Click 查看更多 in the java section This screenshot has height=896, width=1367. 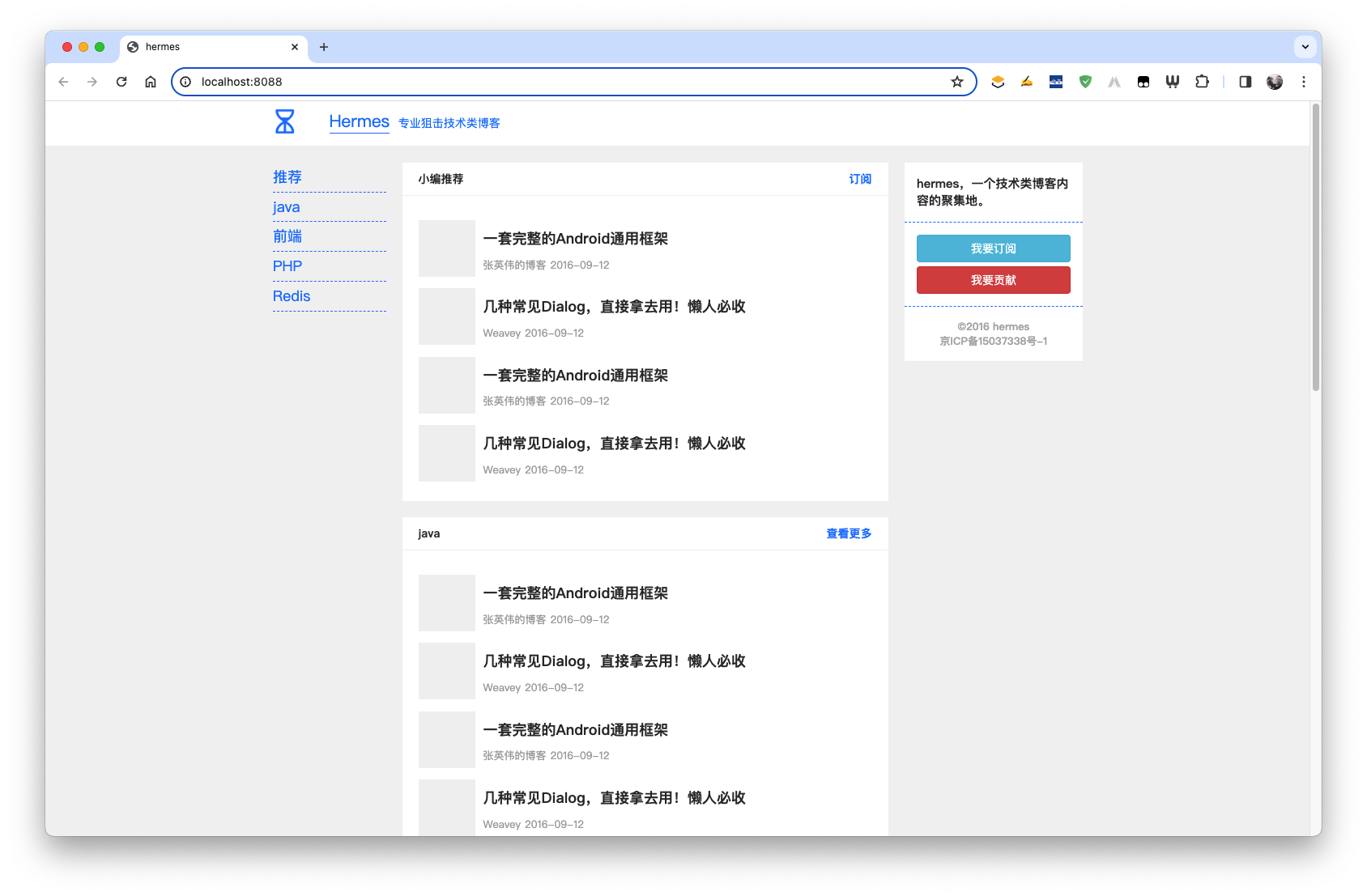click(x=849, y=533)
